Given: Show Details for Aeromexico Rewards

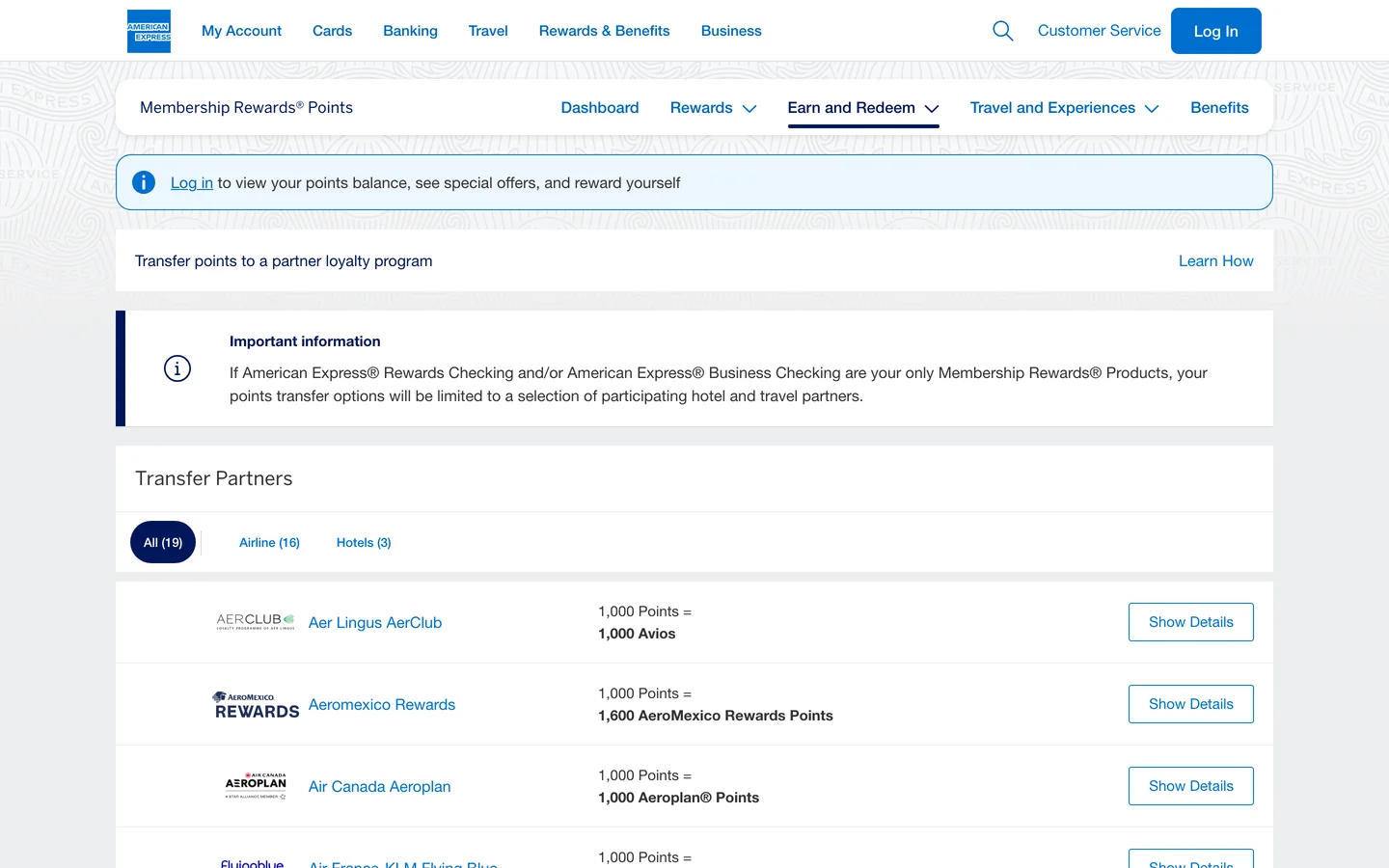Looking at the screenshot, I should (1190, 704).
